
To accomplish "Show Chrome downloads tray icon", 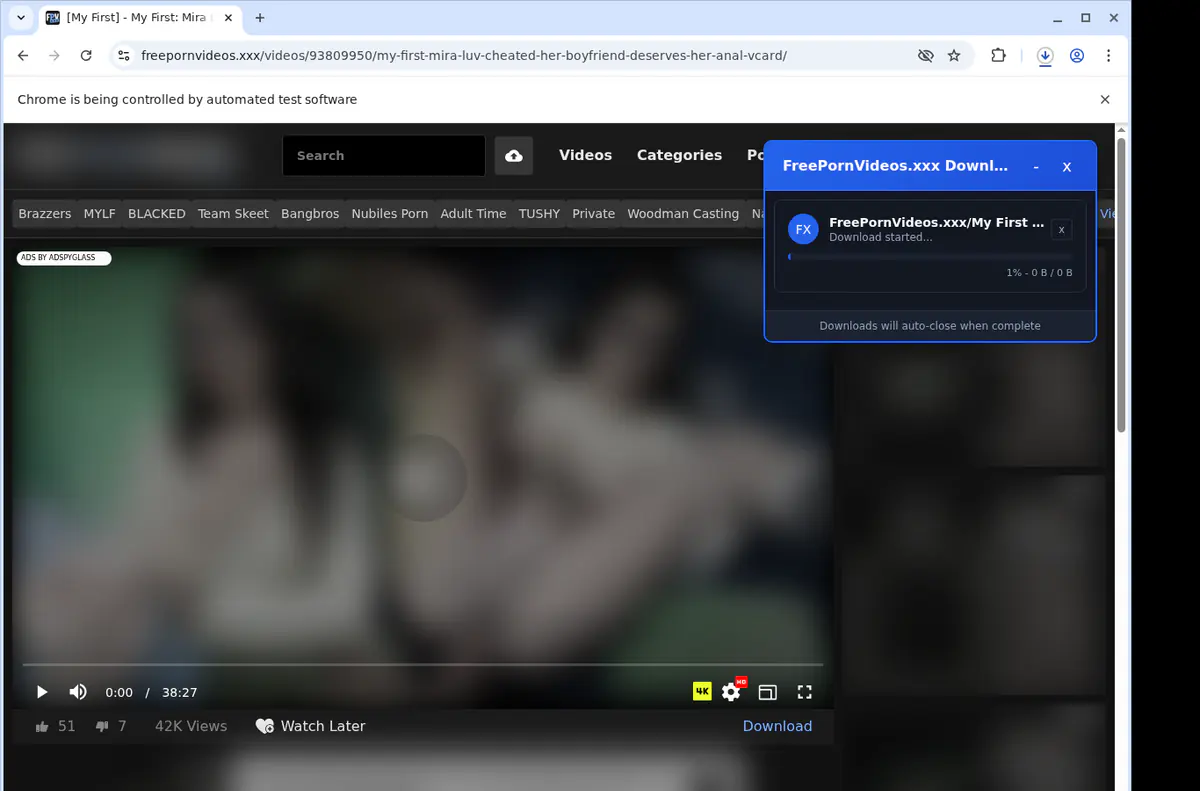I will tap(1045, 56).
